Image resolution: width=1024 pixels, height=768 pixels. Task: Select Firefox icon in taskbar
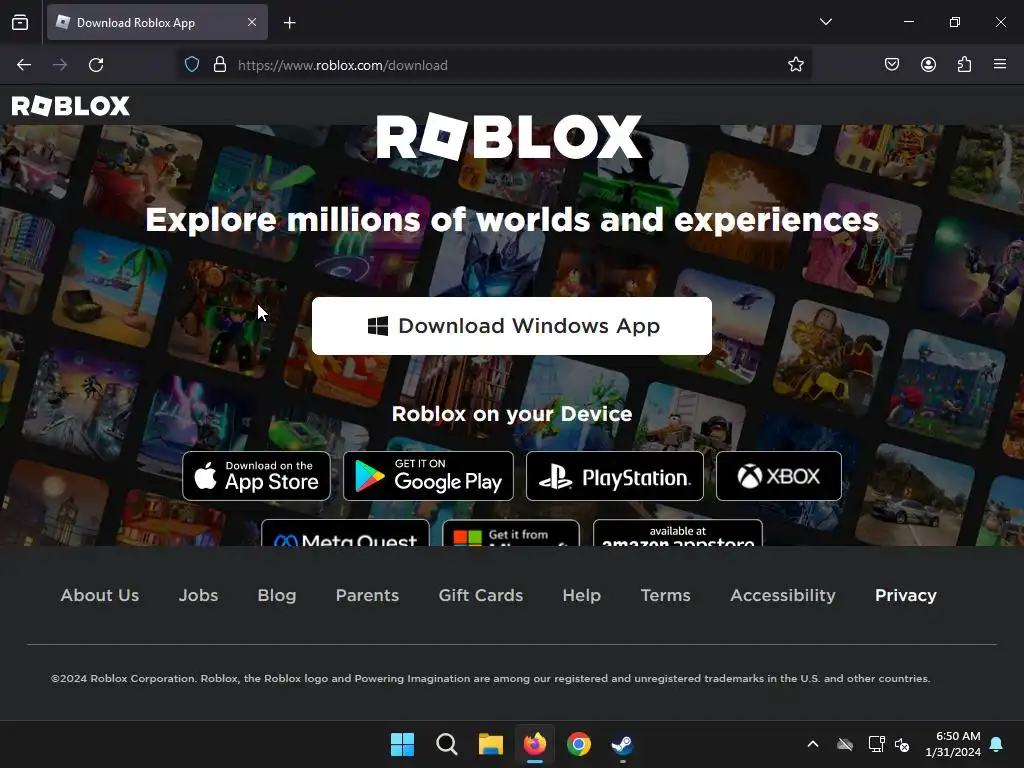click(535, 744)
